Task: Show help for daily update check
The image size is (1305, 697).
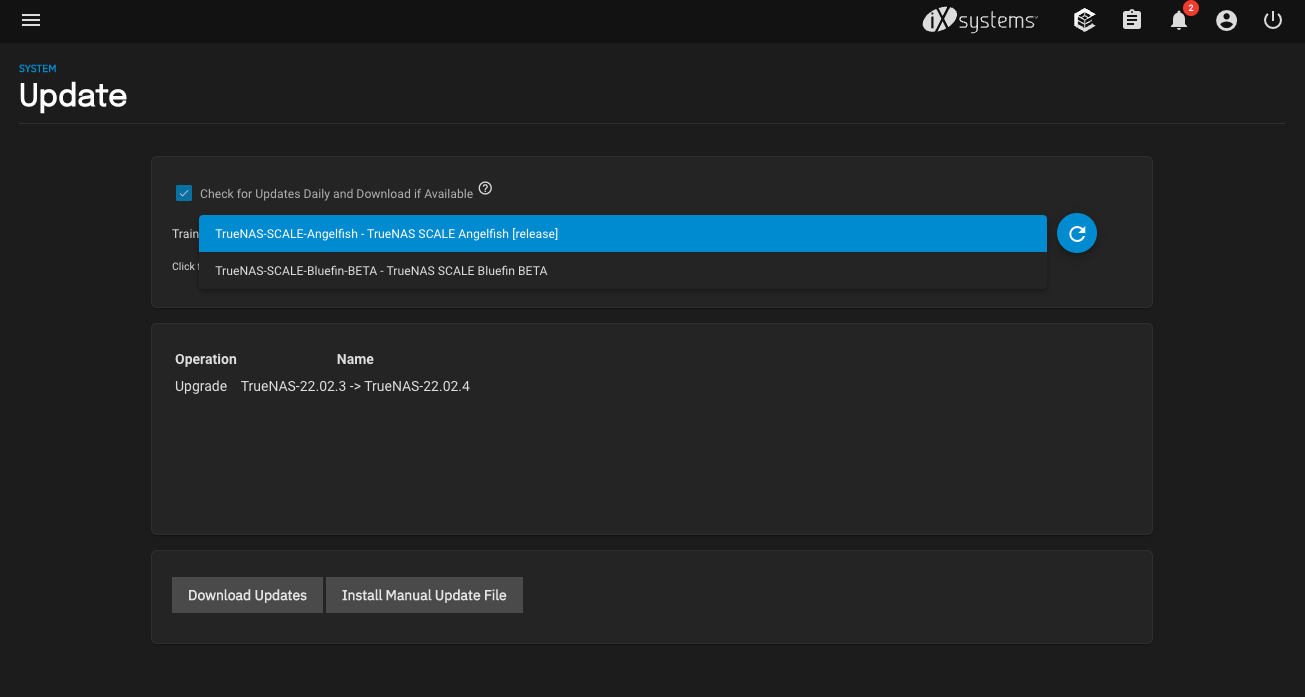Action: click(x=485, y=188)
